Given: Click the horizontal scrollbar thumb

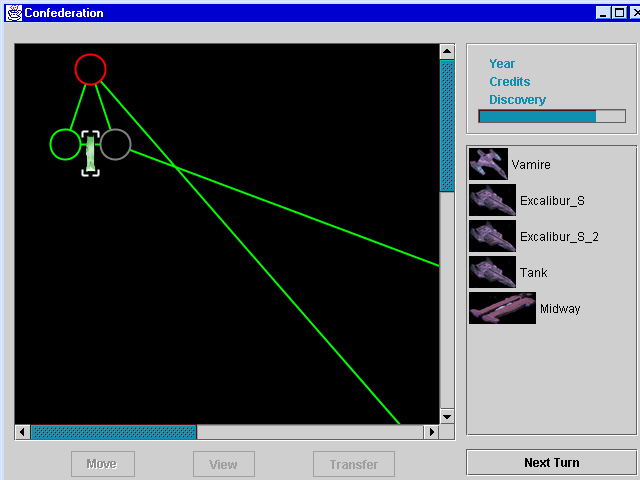Looking at the screenshot, I should click(x=113, y=432).
